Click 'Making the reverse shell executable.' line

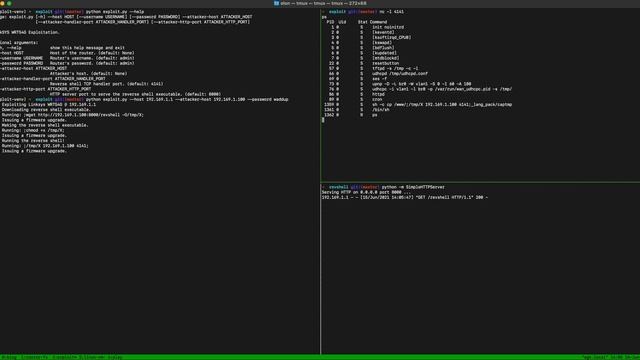pos(45,125)
